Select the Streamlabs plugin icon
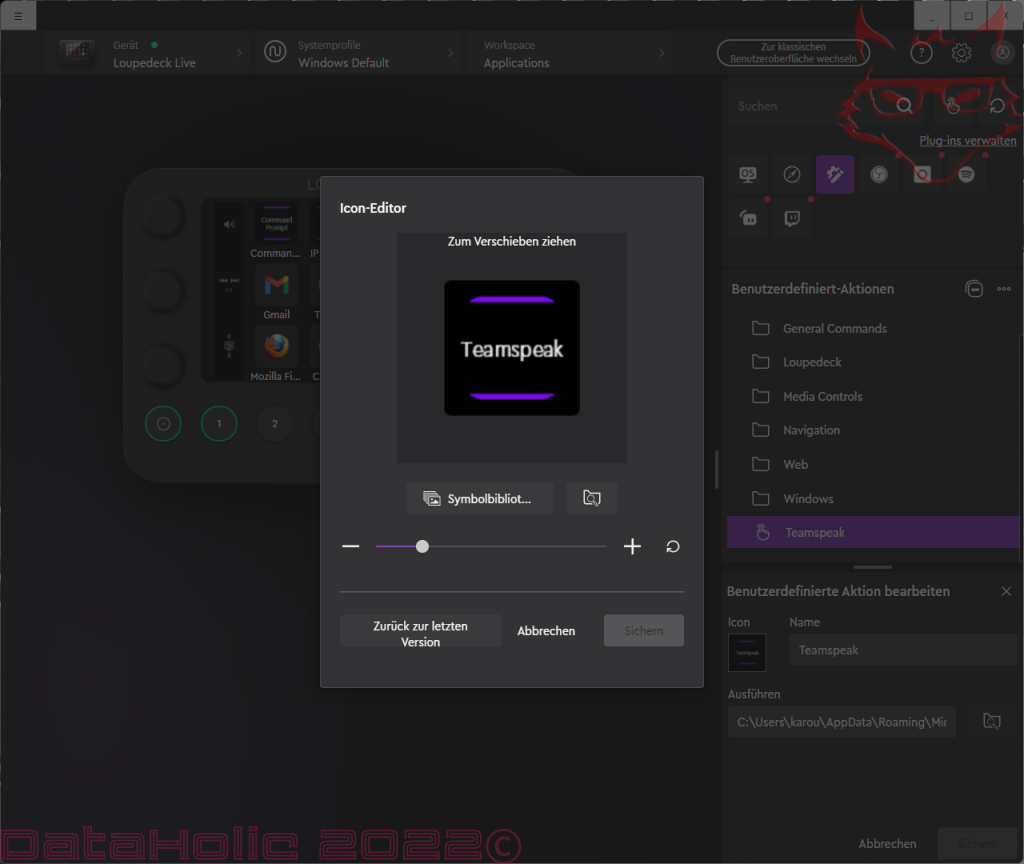 coord(748,218)
